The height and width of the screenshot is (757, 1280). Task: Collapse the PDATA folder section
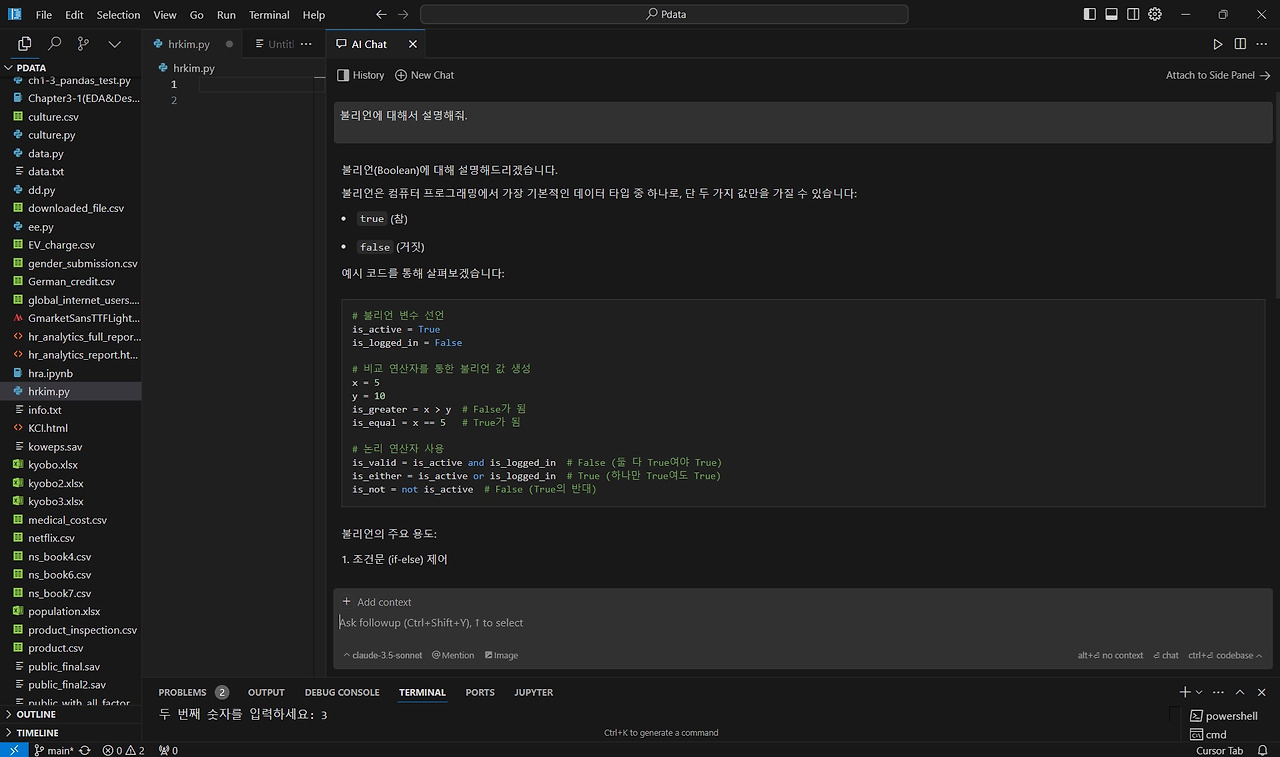point(70,68)
